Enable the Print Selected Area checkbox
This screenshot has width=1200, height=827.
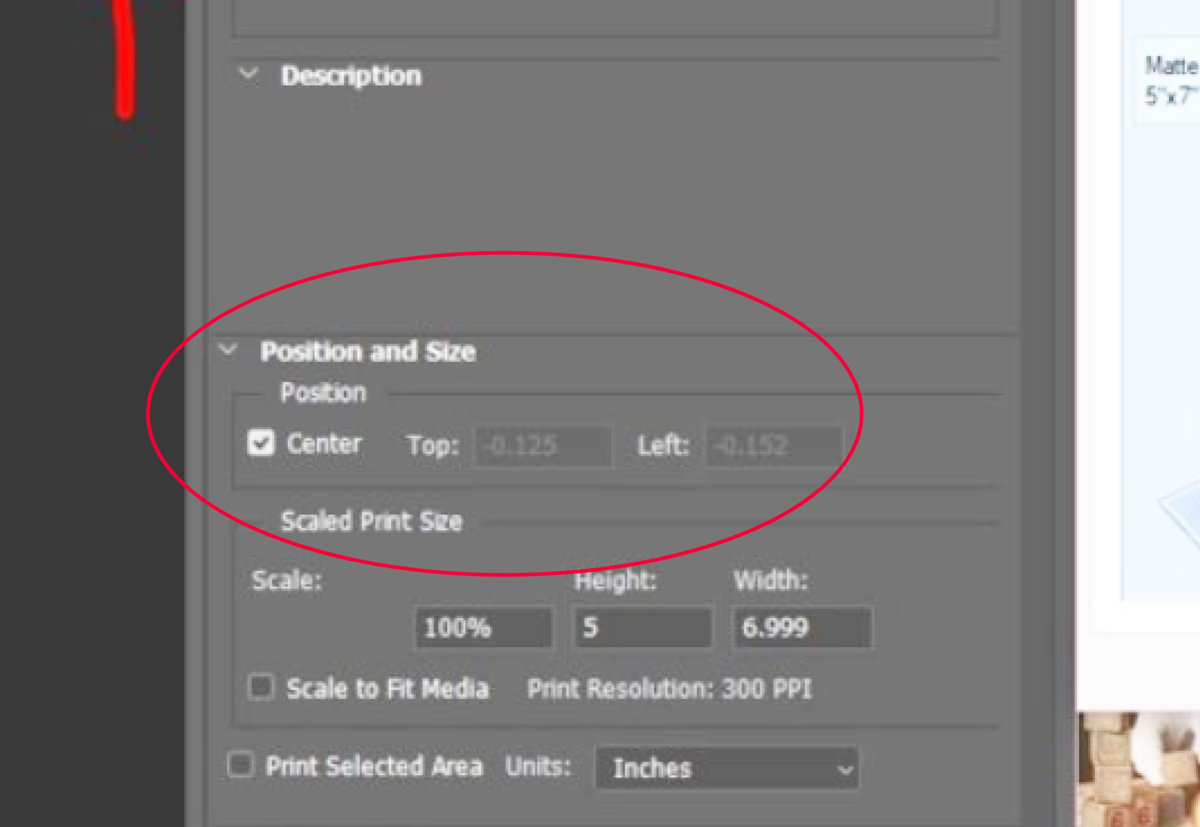coord(240,766)
